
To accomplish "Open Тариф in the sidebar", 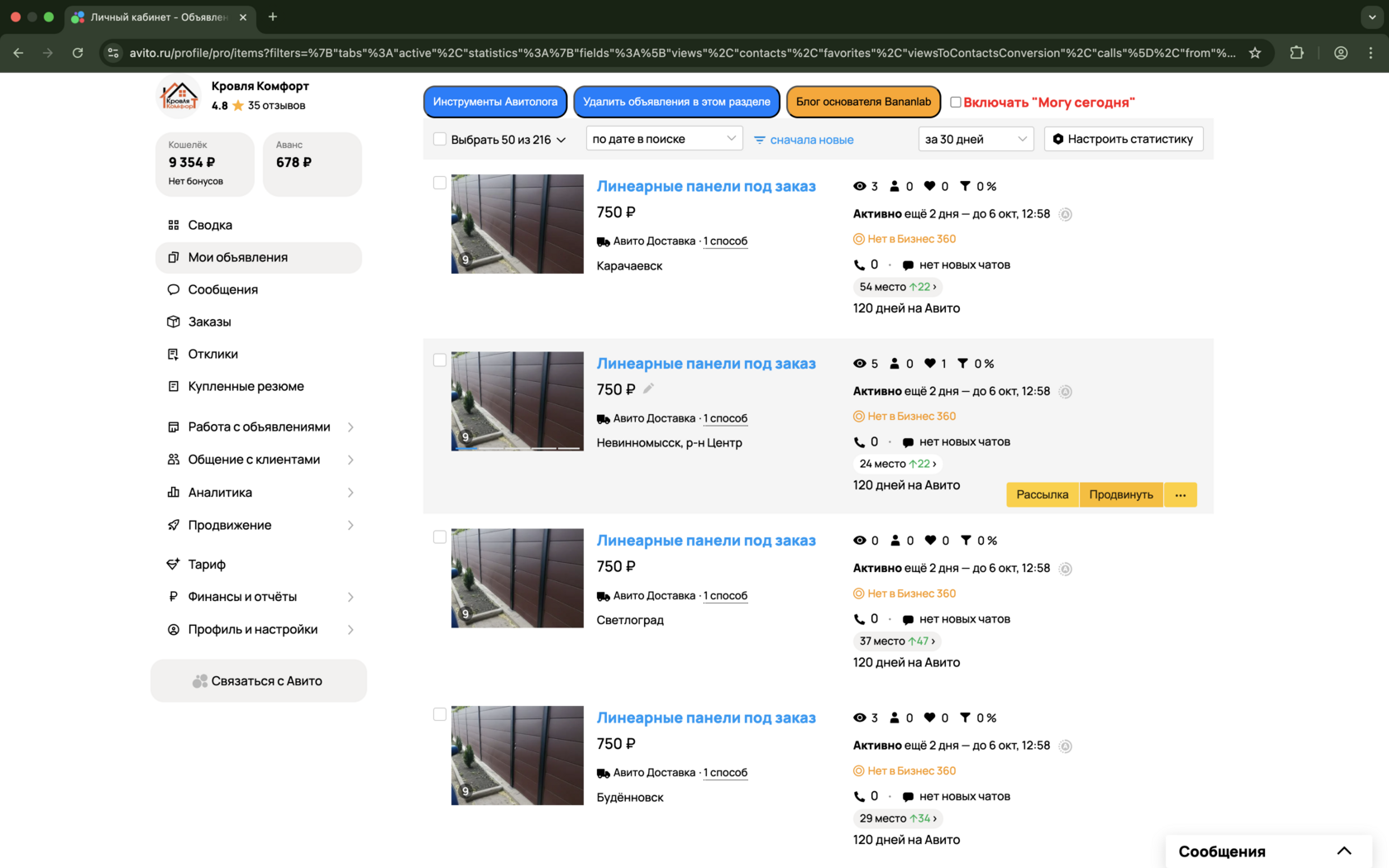I will pyautogui.click(x=259, y=564).
